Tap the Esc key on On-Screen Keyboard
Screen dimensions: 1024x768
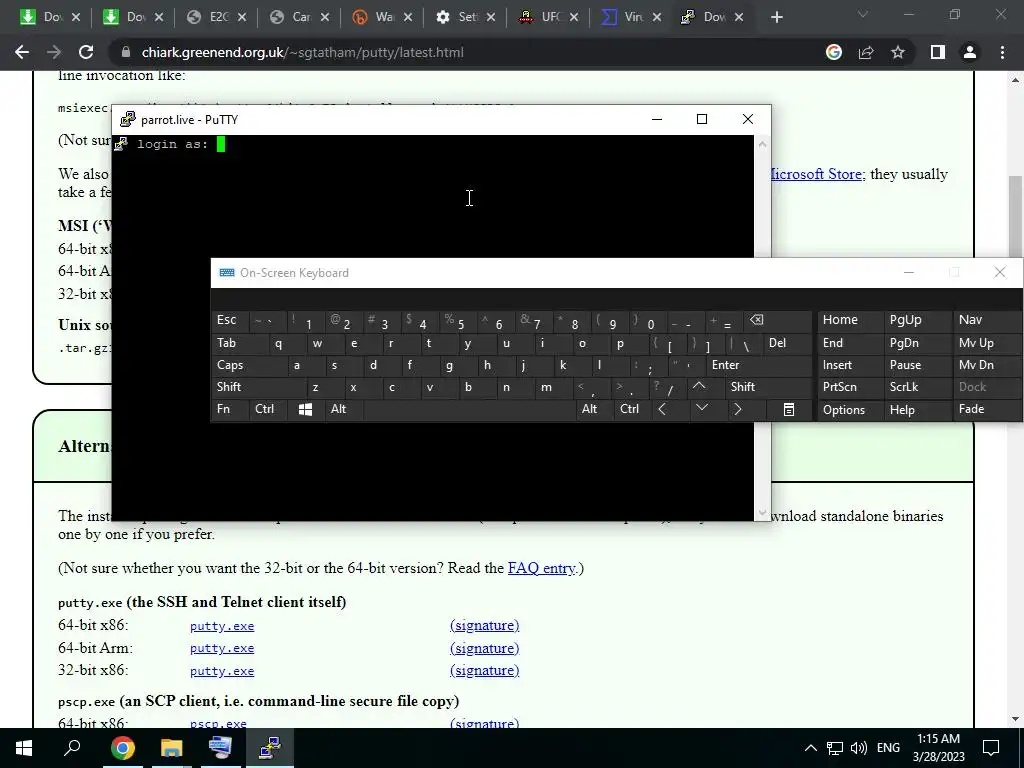tap(230, 320)
